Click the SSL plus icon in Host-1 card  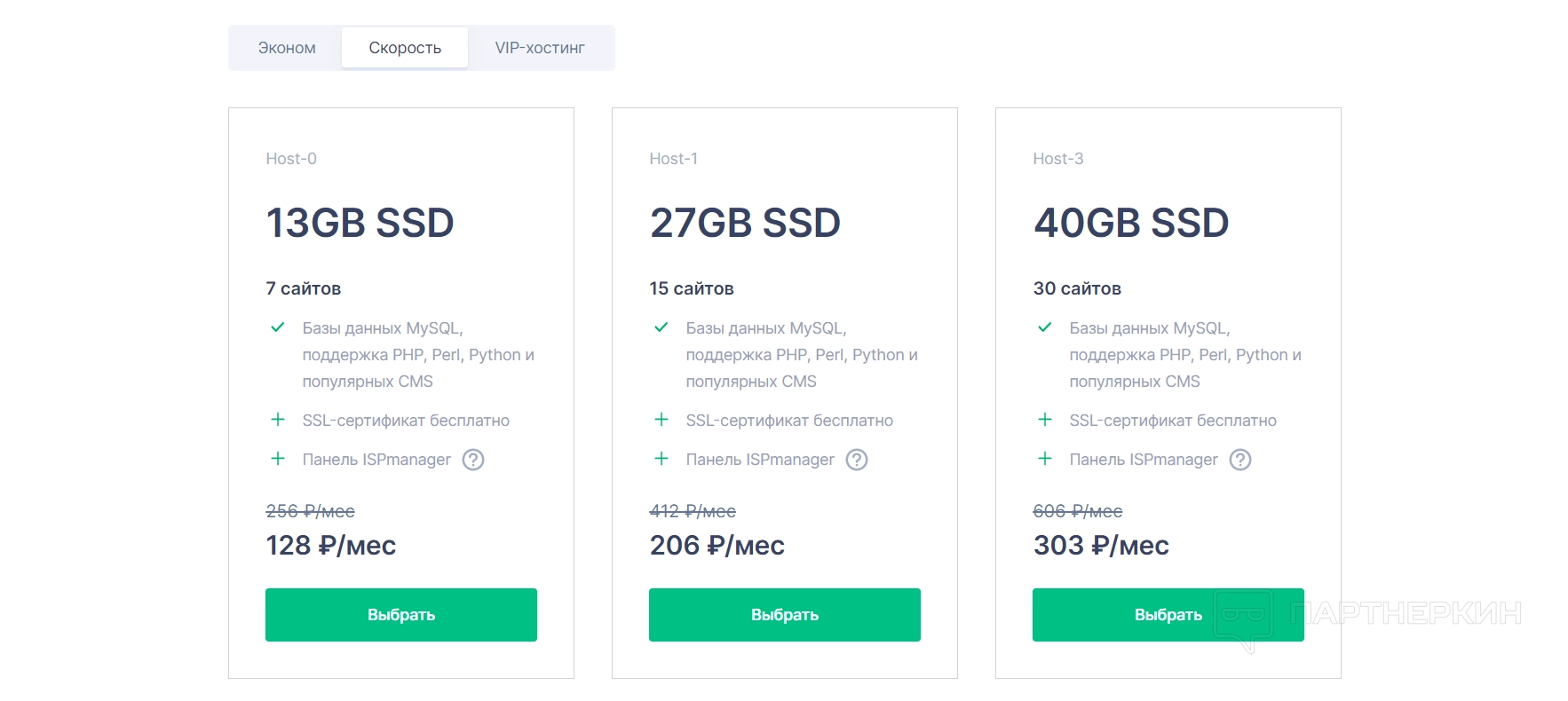point(661,420)
